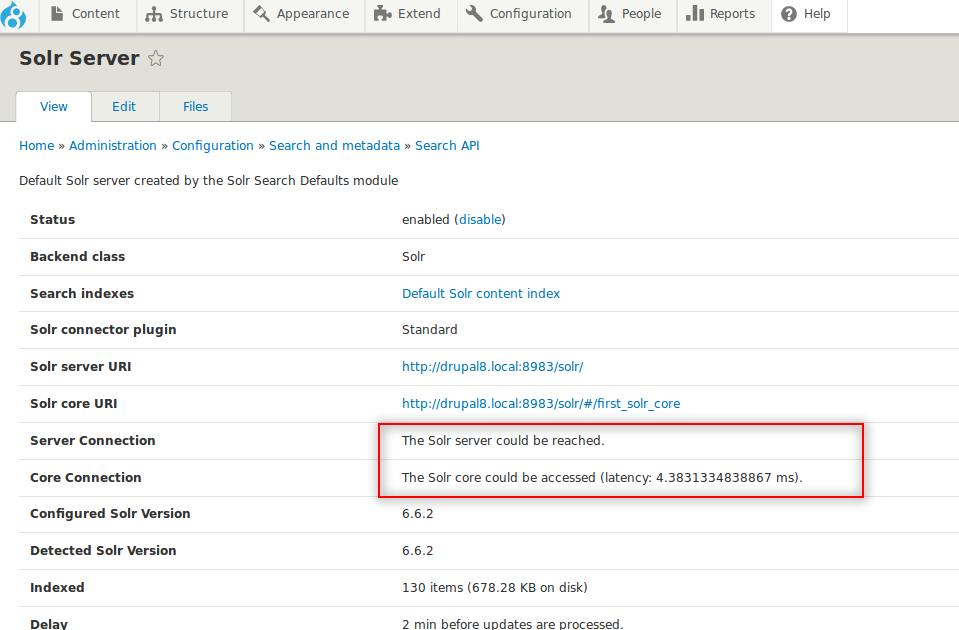Click the Content page icon in toolbar
This screenshot has height=630, width=959.
pos(57,13)
